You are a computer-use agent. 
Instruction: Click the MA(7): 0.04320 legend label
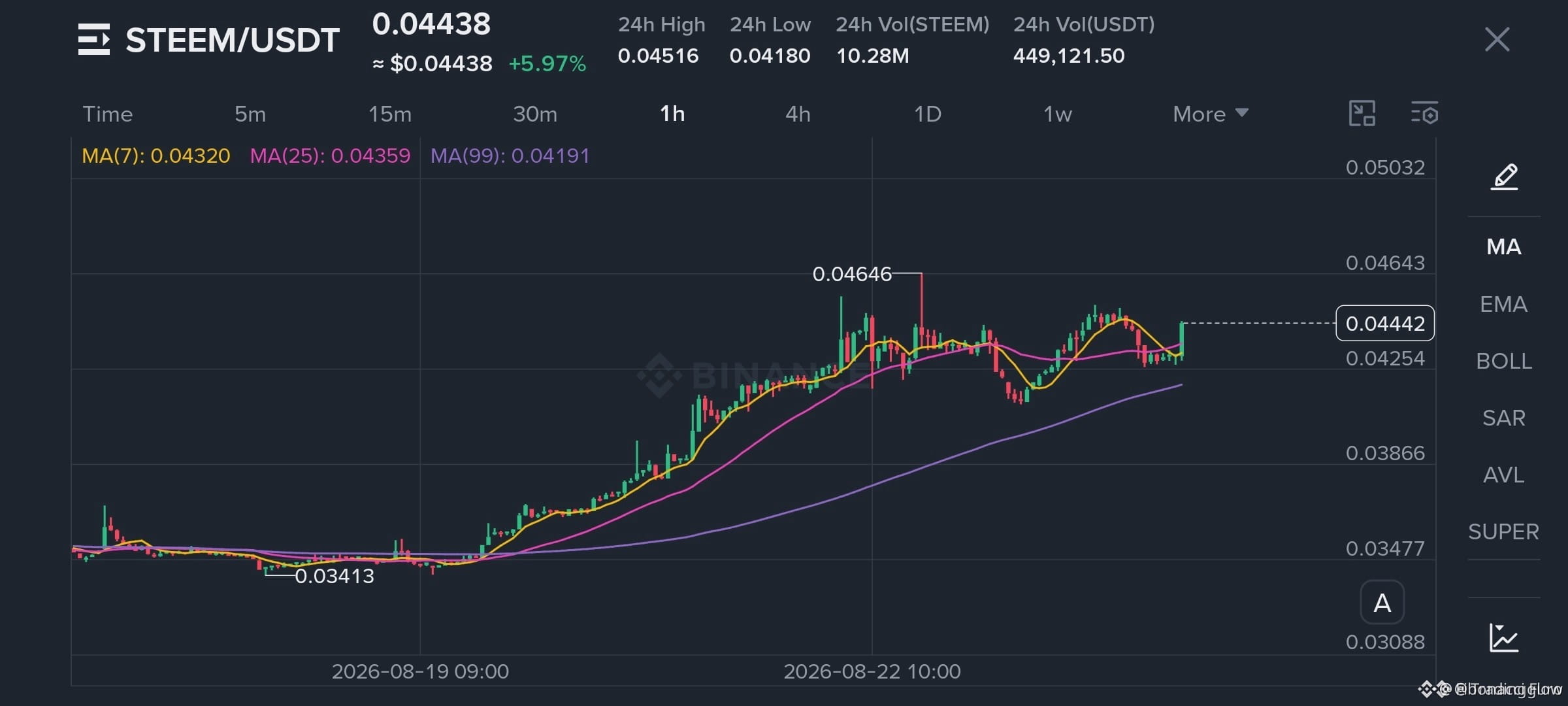pyautogui.click(x=155, y=156)
